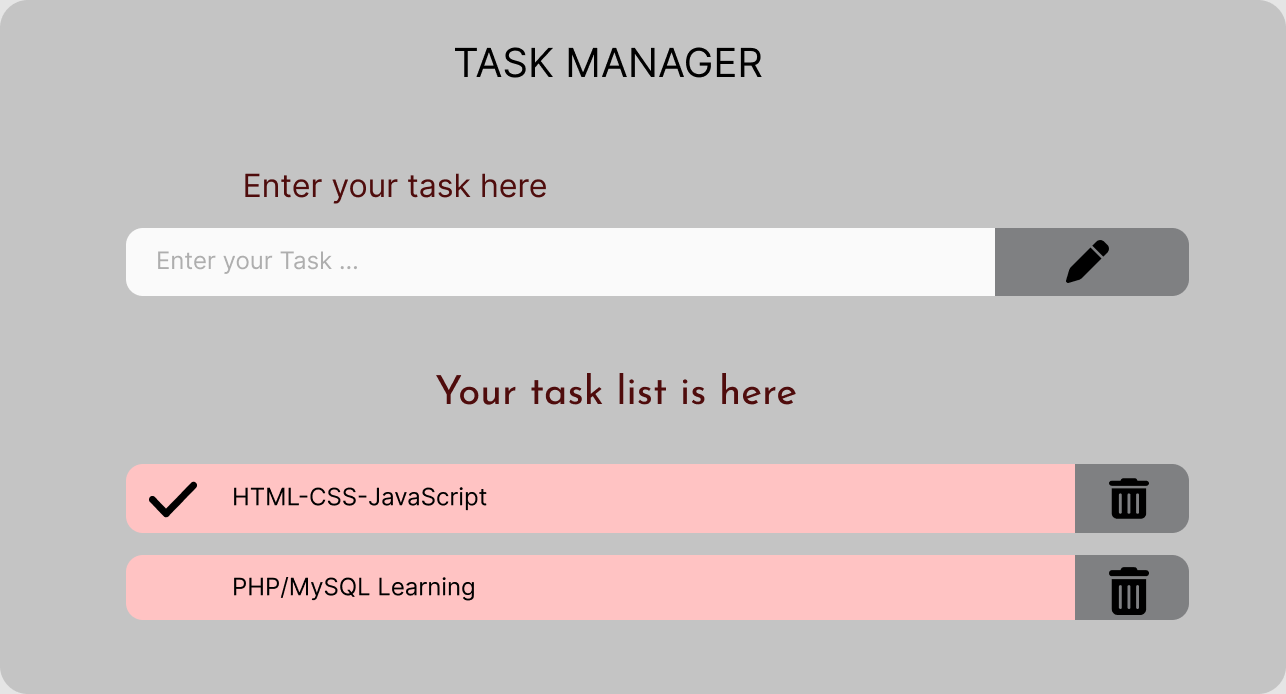Select the PHP/MySQL Learning task text

[354, 587]
